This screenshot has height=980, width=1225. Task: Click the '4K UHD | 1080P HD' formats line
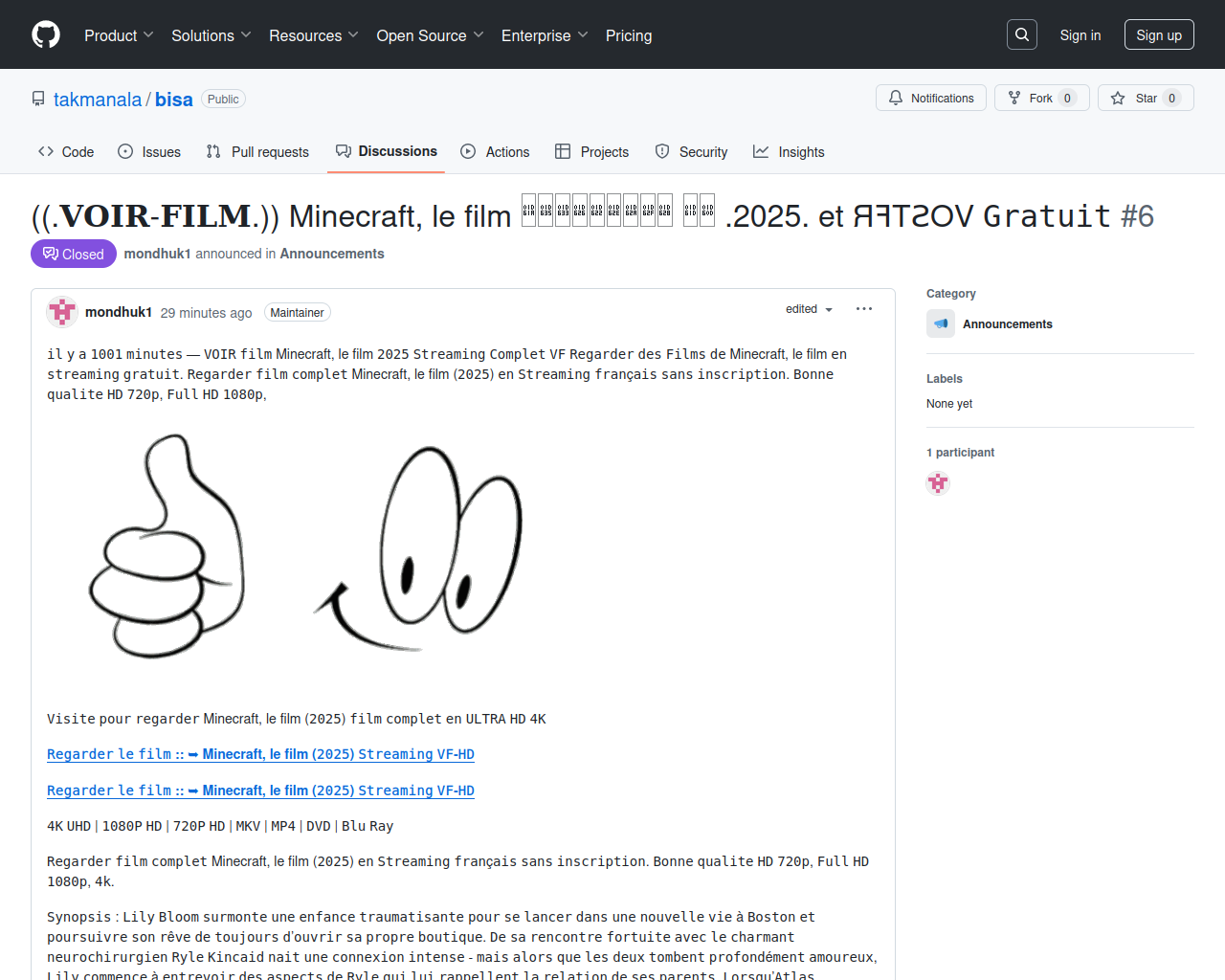click(220, 826)
